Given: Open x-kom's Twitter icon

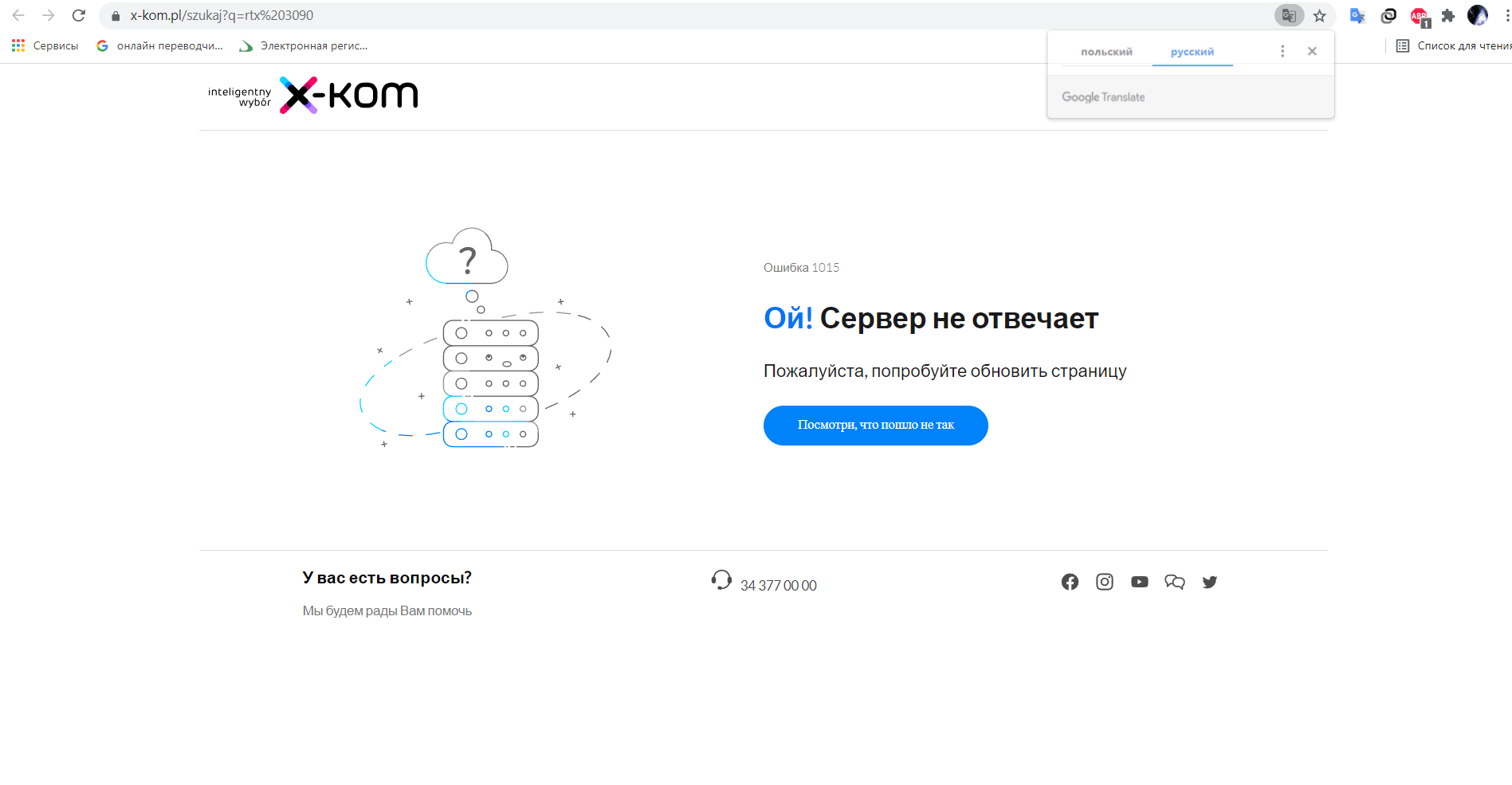Looking at the screenshot, I should coord(1210,582).
